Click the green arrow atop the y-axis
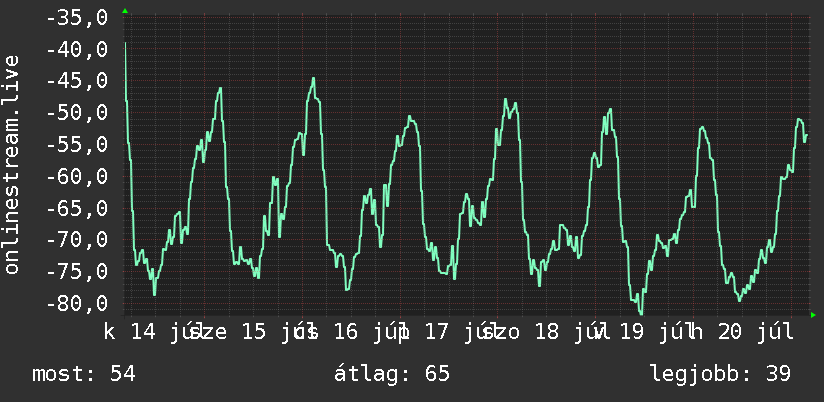Image resolution: width=824 pixels, height=402 pixels. (x=125, y=11)
